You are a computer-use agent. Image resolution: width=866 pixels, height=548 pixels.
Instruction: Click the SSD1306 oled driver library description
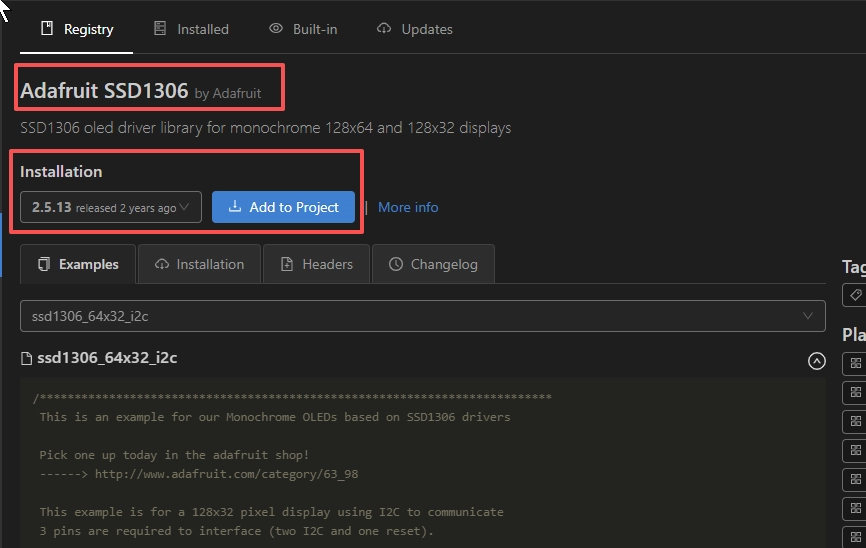coord(266,128)
